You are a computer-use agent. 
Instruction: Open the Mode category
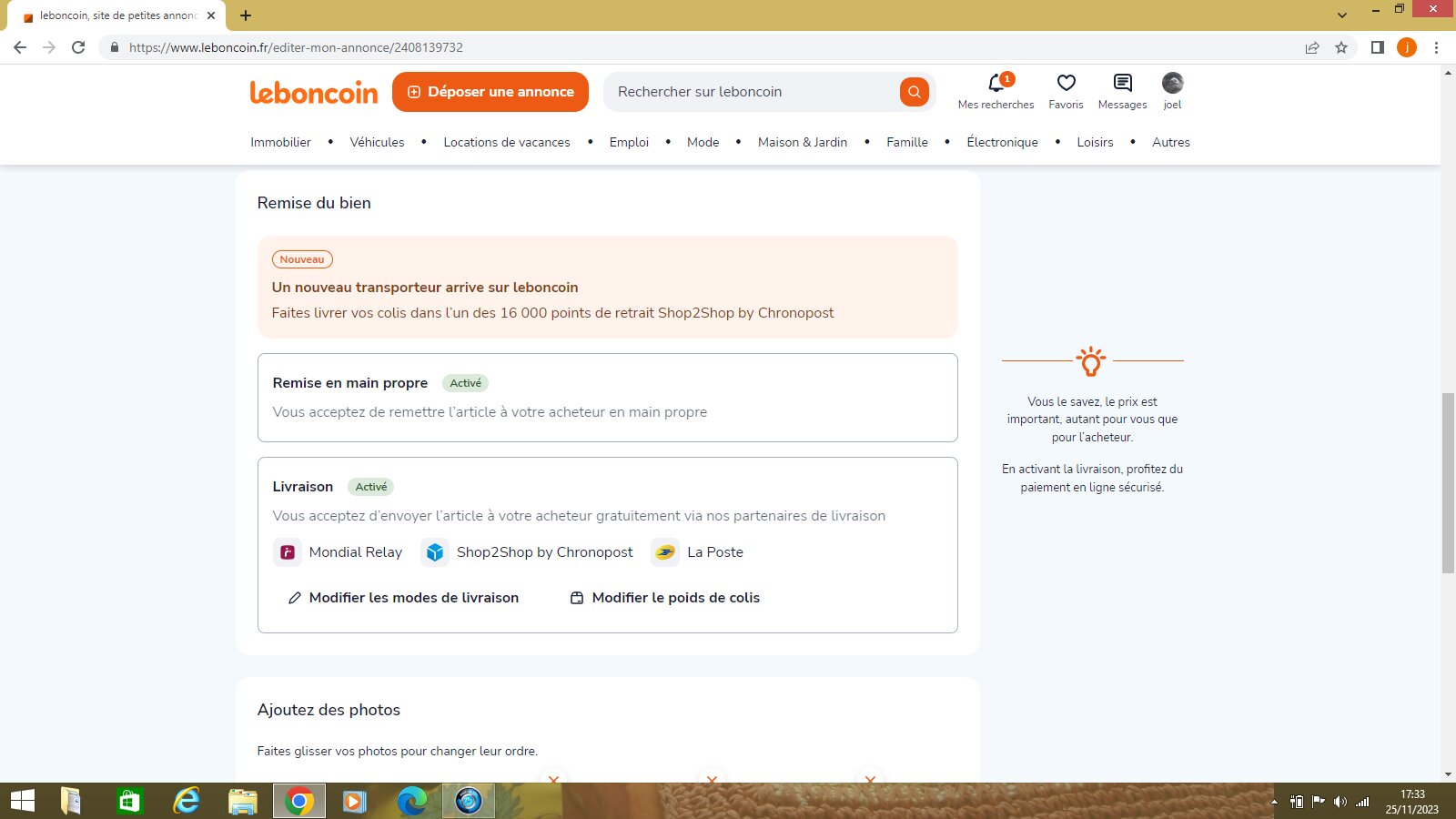[703, 142]
